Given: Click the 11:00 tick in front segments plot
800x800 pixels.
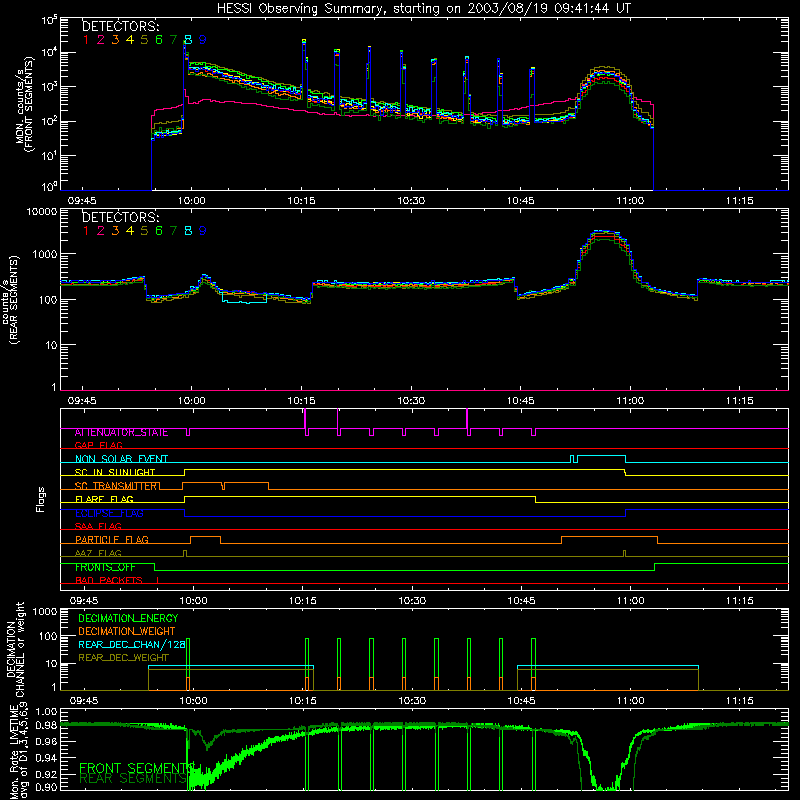Looking at the screenshot, I should point(630,201).
